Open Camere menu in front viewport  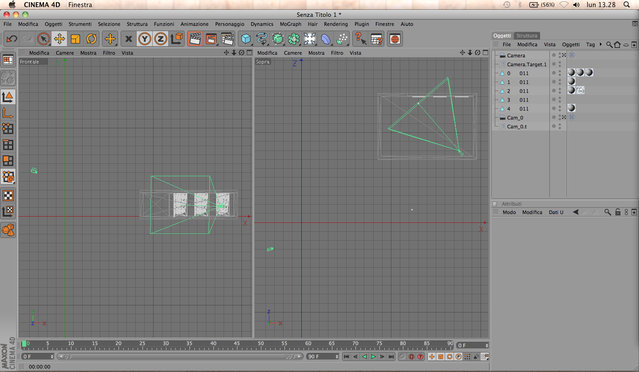[65, 53]
